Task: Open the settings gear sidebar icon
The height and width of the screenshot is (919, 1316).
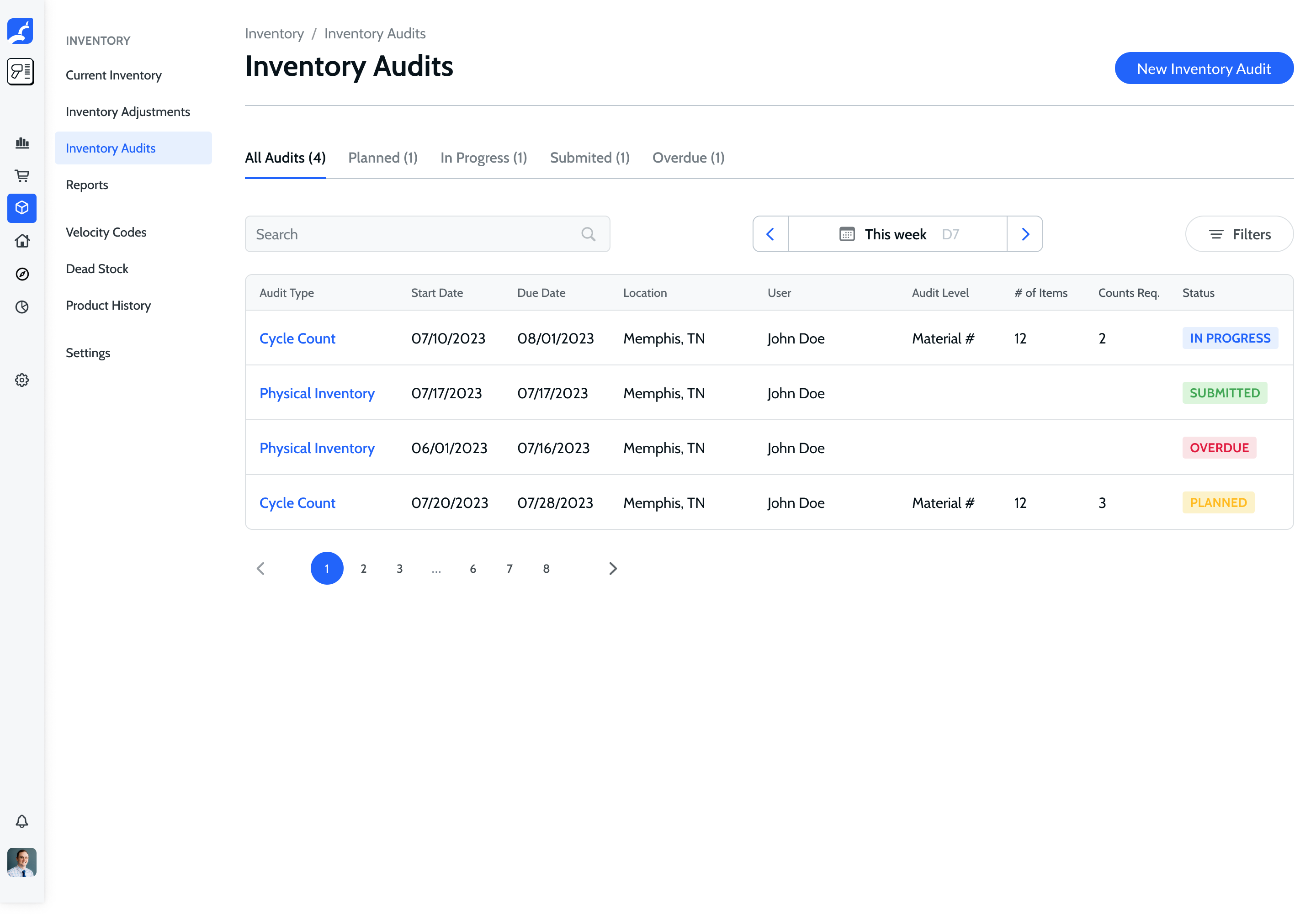Action: tap(22, 380)
